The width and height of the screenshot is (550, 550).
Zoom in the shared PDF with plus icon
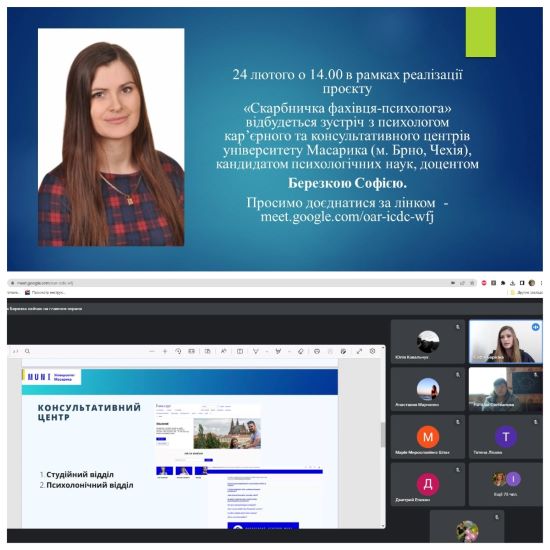click(x=165, y=351)
